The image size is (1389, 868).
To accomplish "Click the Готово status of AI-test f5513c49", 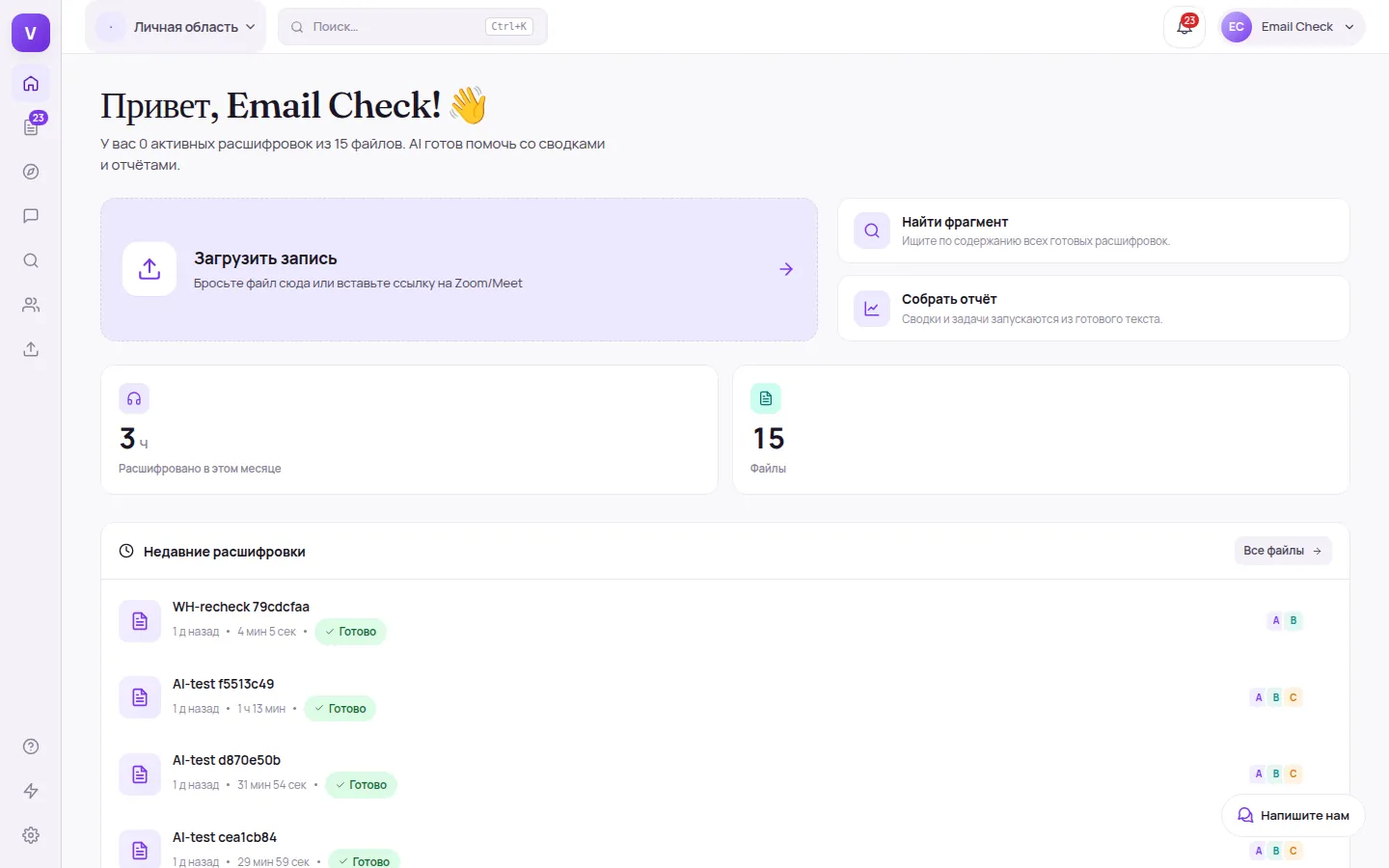I will tap(340, 709).
